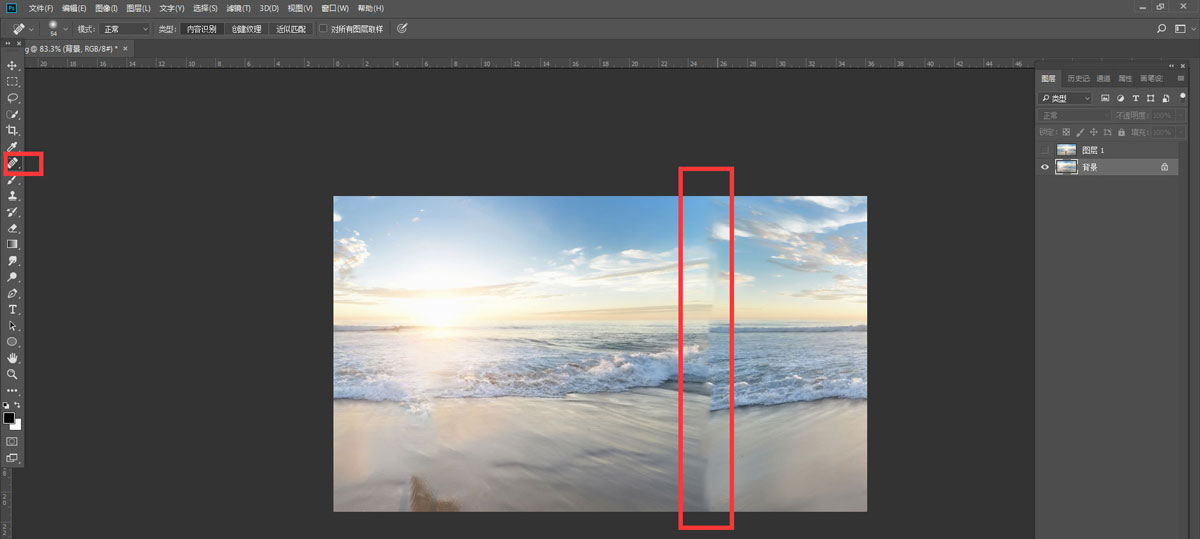Open the fill slider dropdown arrow
Screen dimensions: 1200x539
(x=1180, y=132)
